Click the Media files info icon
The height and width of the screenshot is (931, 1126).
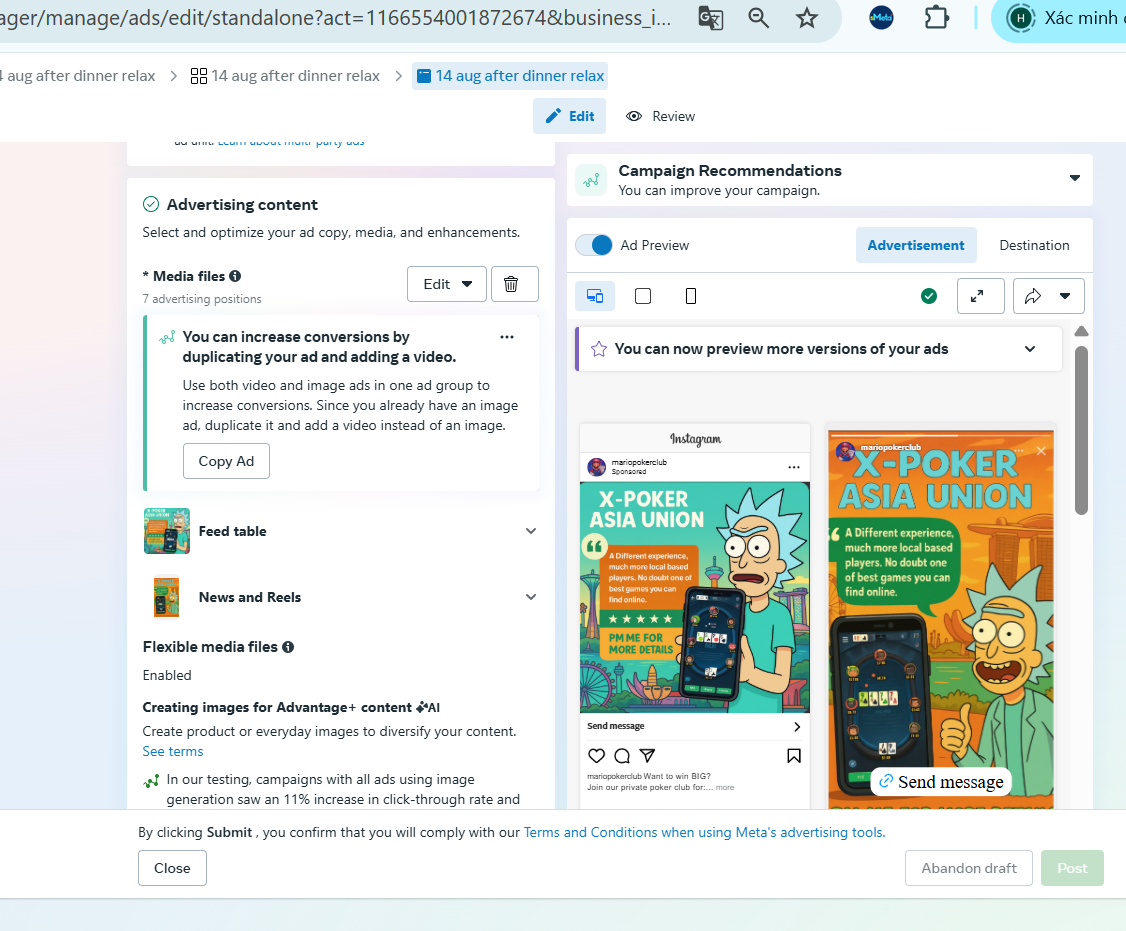click(x=235, y=276)
